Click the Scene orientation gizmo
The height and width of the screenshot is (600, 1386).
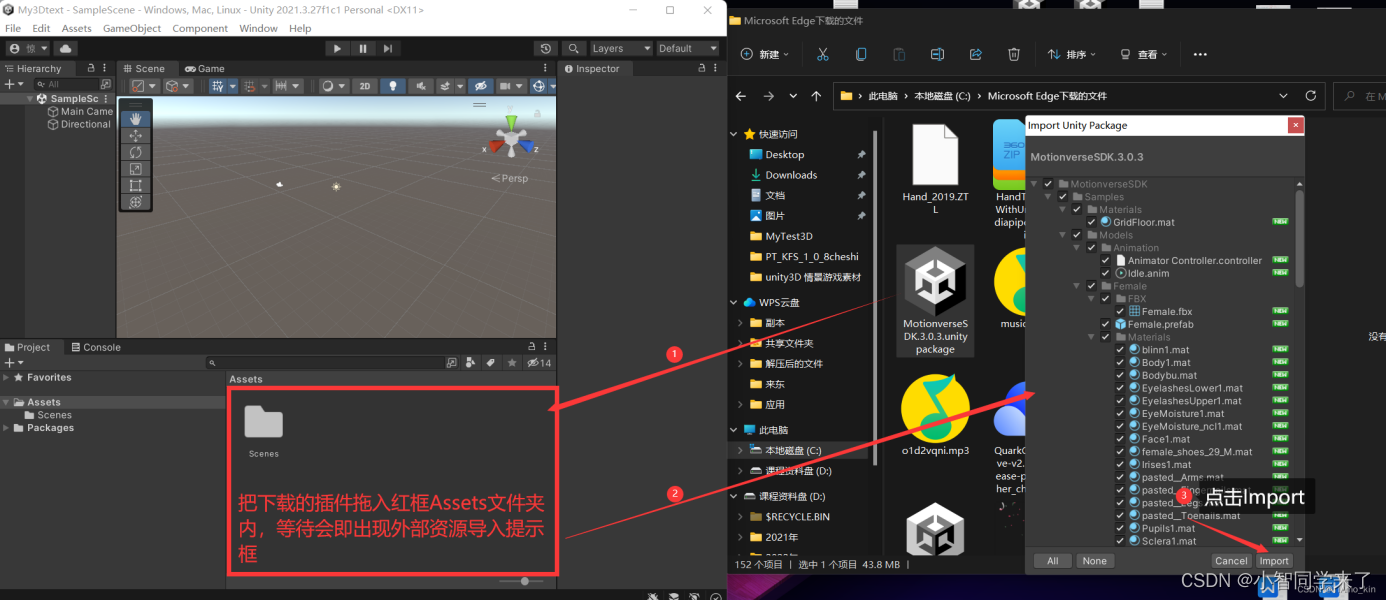511,138
